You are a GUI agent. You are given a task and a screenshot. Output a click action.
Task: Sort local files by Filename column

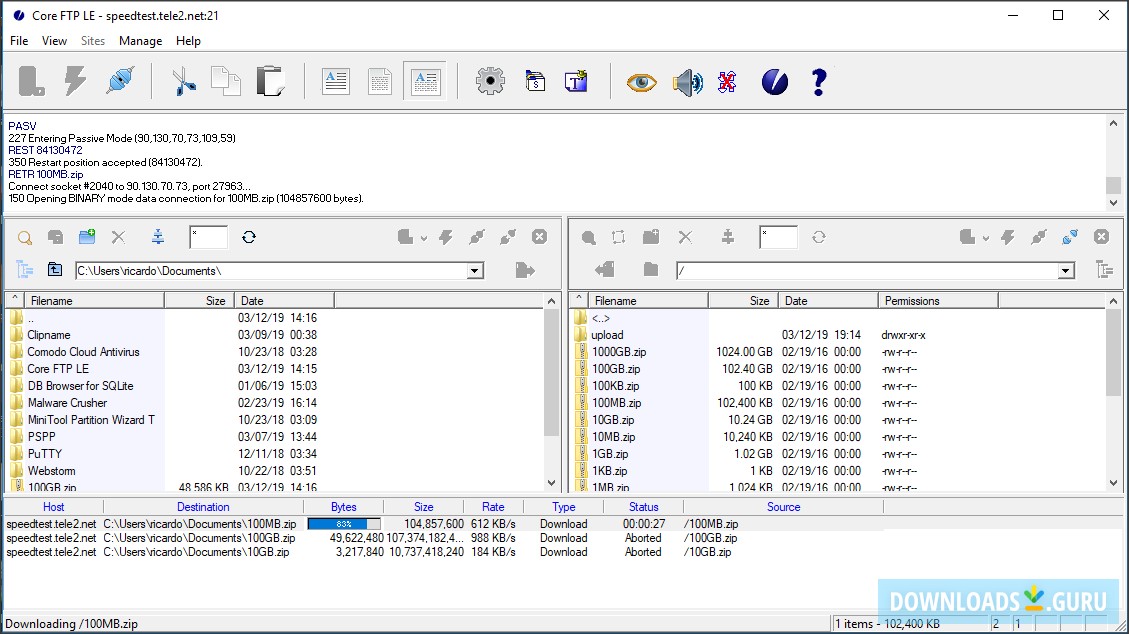click(x=95, y=301)
